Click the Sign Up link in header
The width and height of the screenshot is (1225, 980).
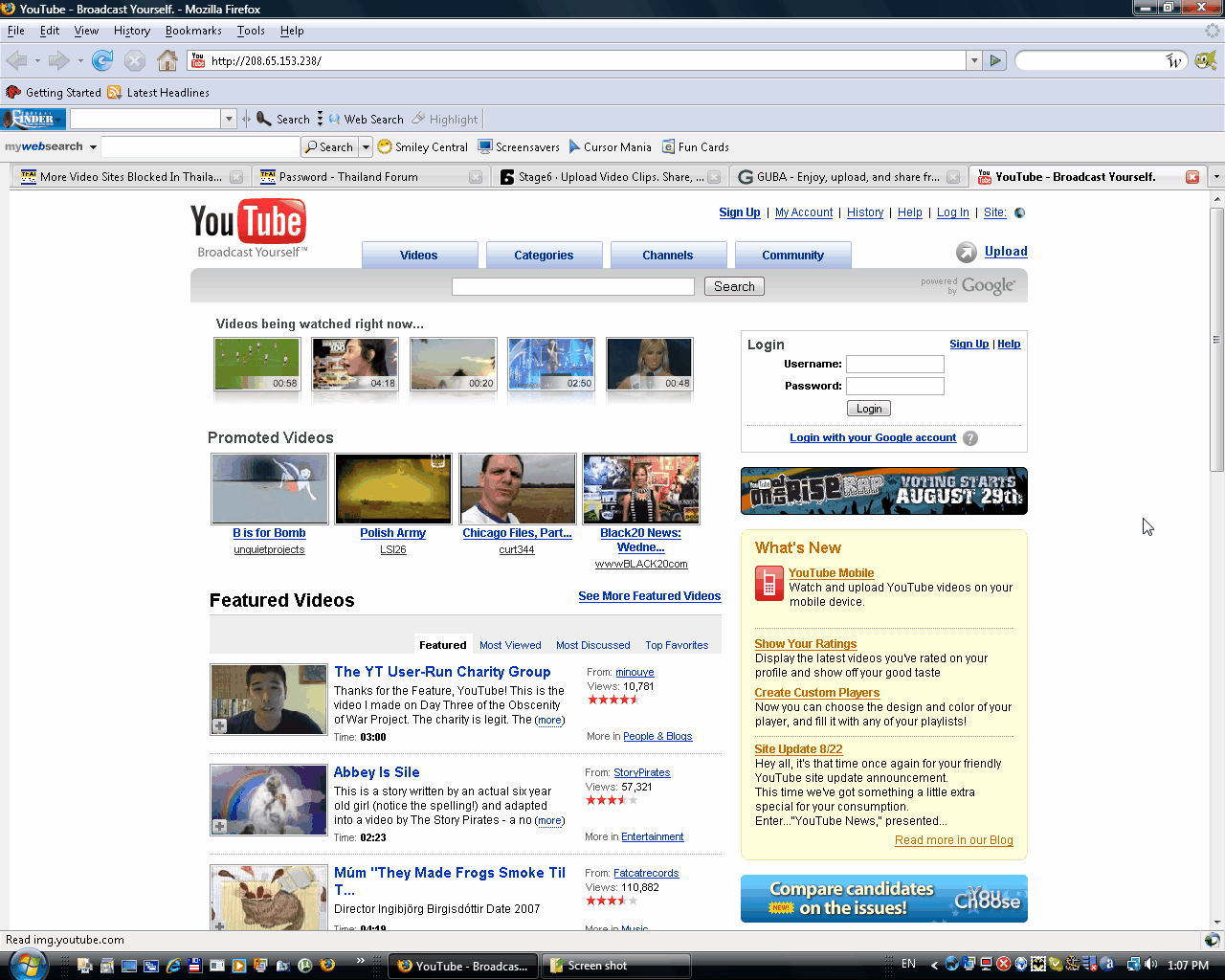(740, 212)
